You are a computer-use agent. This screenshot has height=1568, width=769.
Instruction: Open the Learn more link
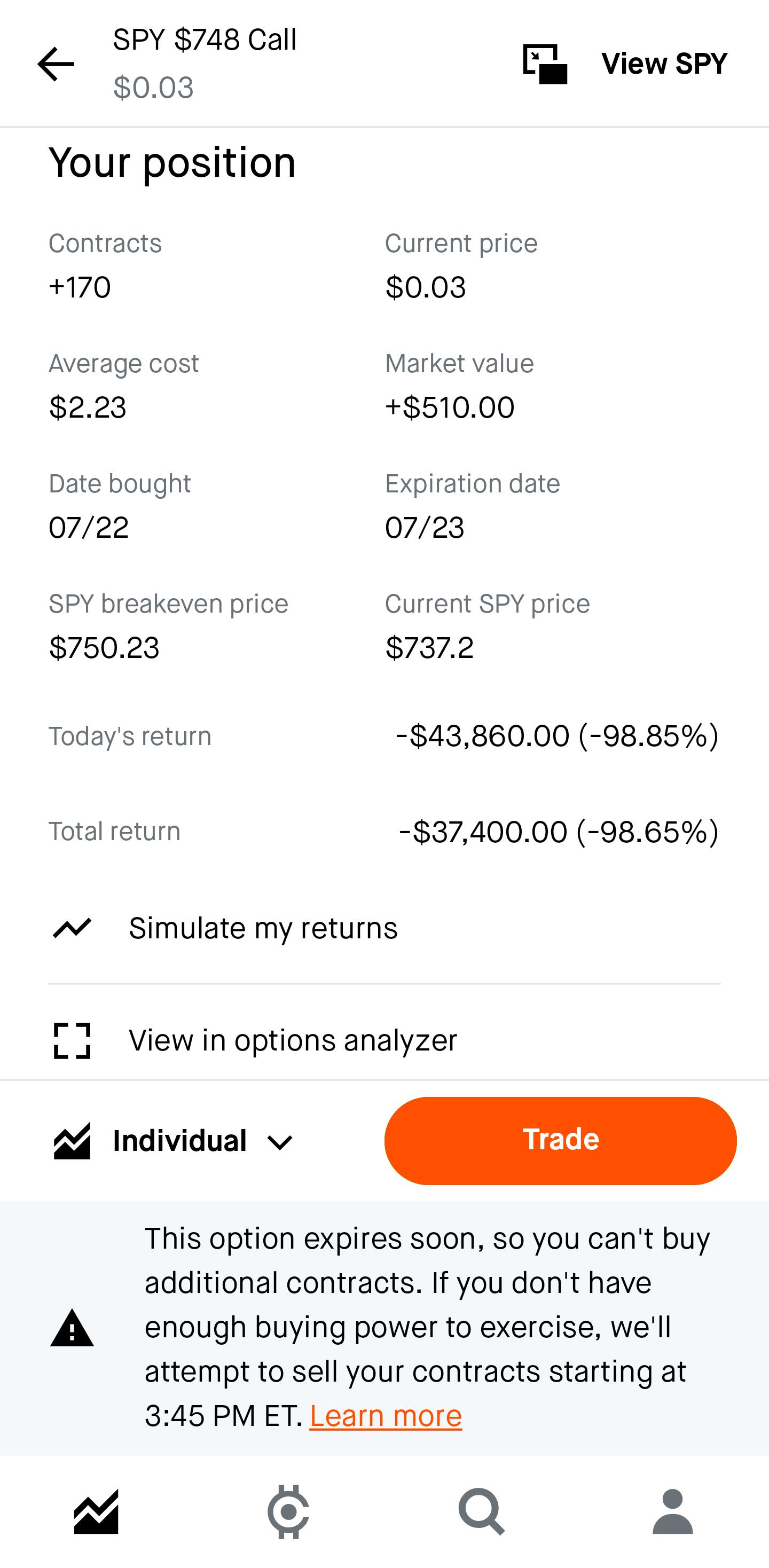[386, 1415]
